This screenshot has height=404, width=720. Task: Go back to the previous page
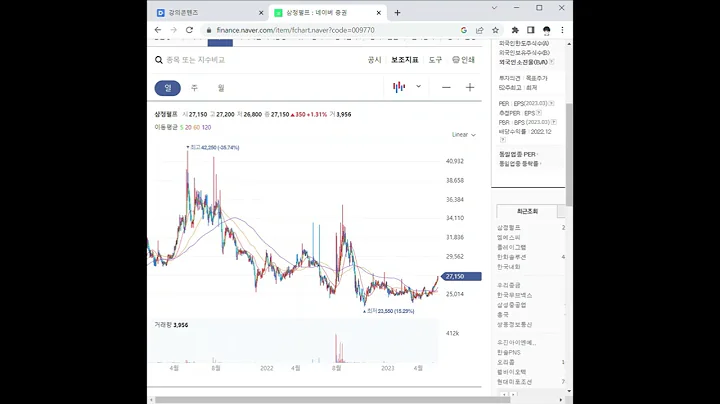click(158, 30)
